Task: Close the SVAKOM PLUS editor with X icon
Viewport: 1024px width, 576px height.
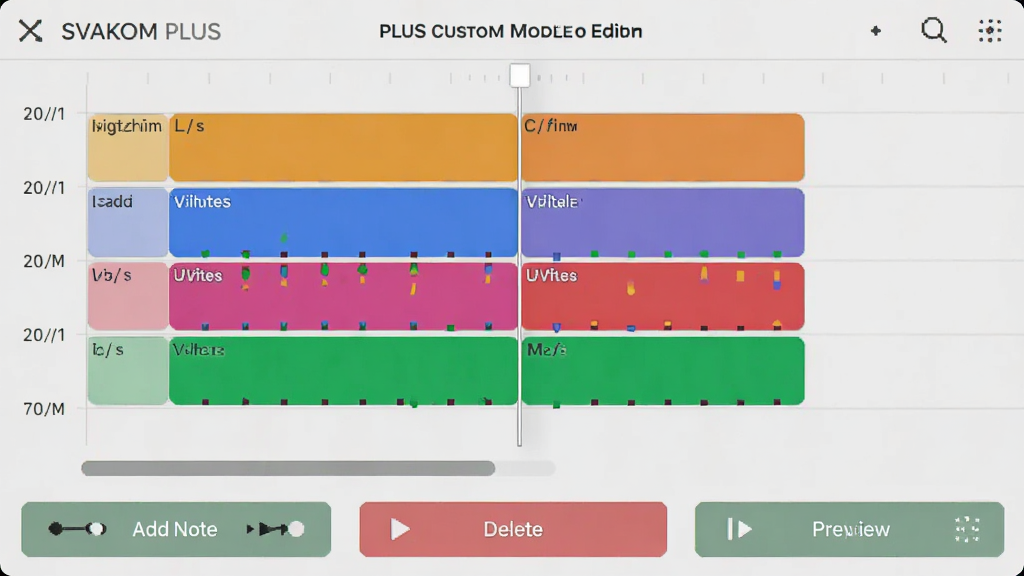Action: [x=30, y=31]
